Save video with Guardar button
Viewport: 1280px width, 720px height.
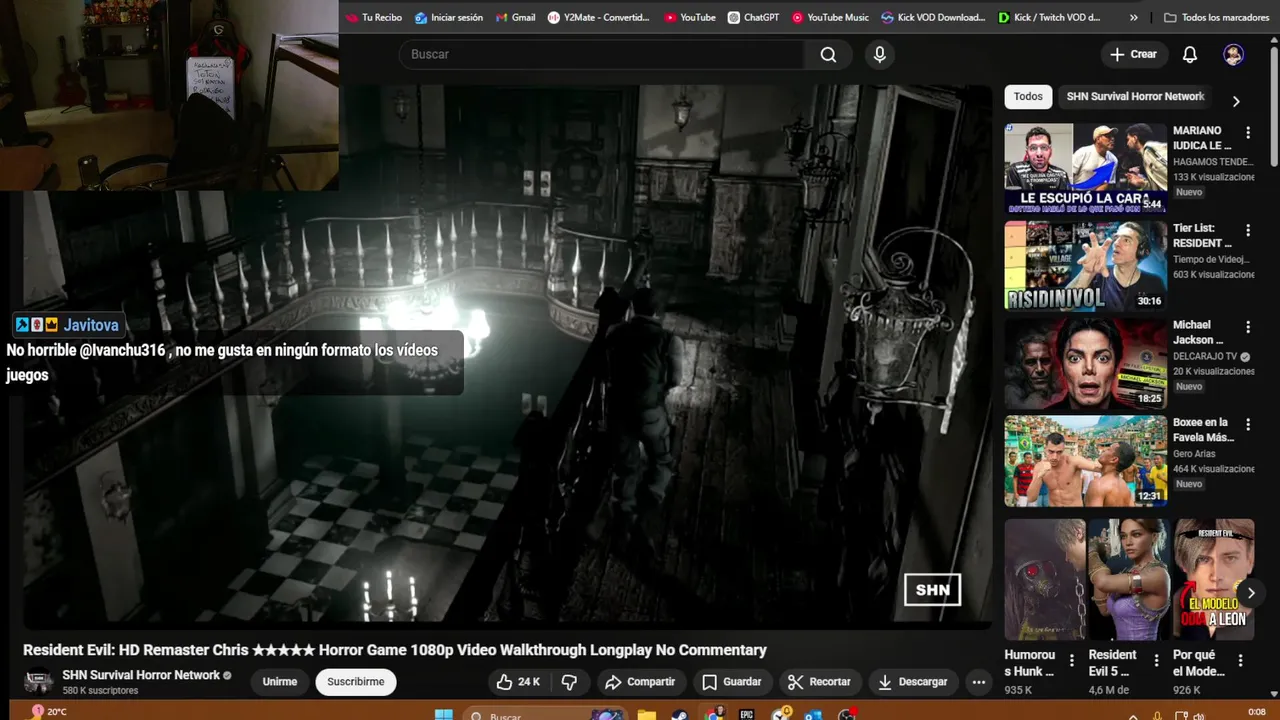[731, 682]
